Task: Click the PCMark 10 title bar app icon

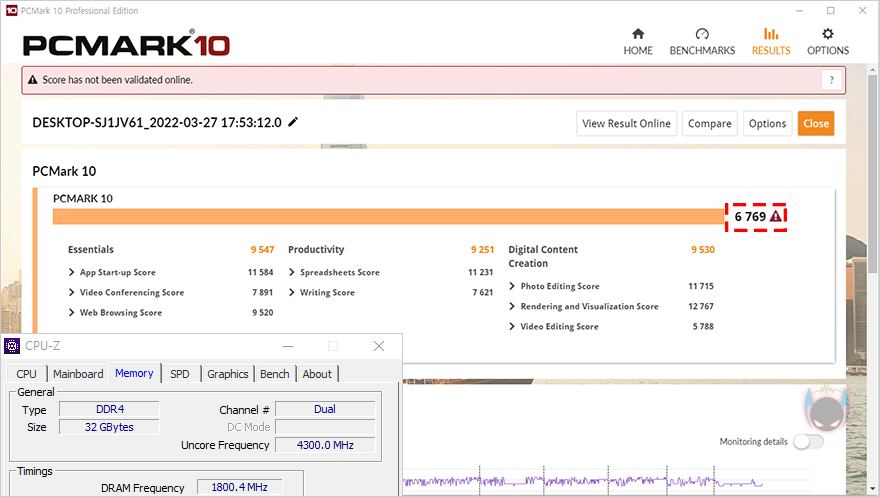Action: (11, 11)
